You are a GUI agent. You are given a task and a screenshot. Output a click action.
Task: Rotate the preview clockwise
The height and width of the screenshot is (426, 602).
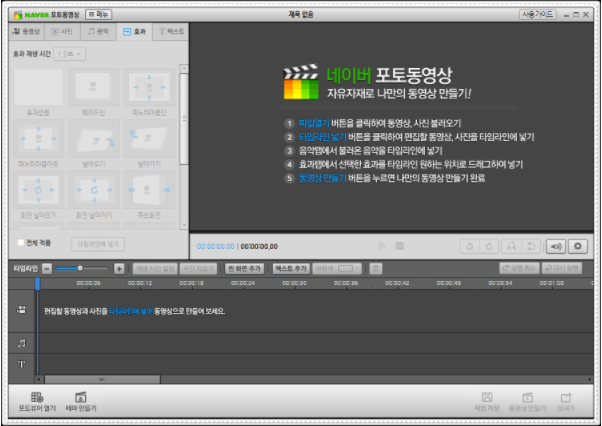click(489, 246)
